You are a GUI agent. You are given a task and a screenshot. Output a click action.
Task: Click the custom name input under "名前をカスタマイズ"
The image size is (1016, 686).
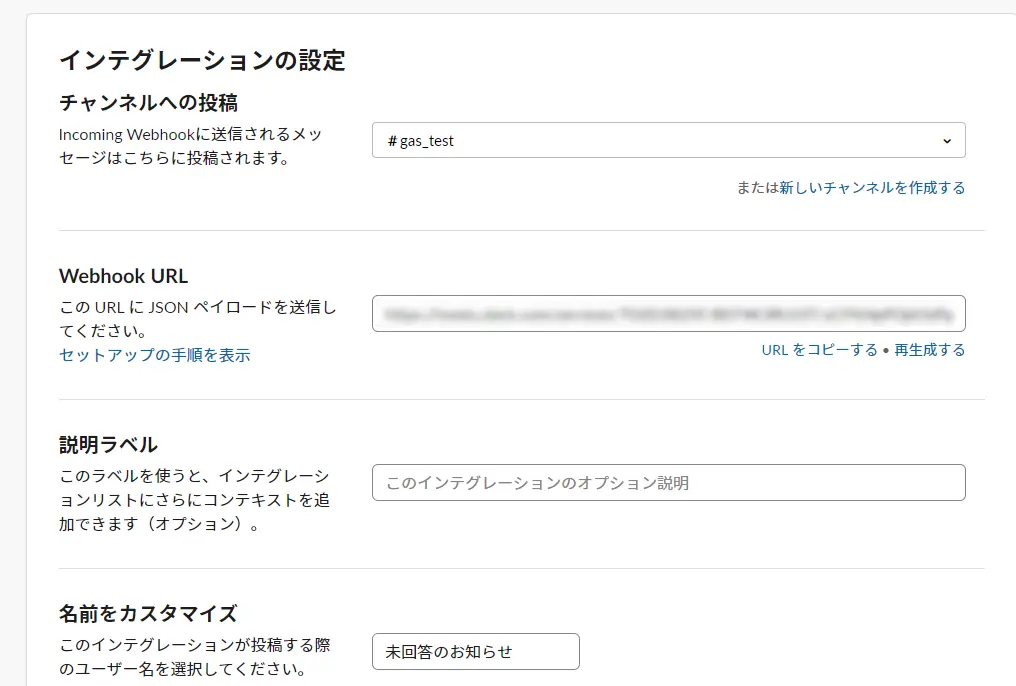coord(475,651)
